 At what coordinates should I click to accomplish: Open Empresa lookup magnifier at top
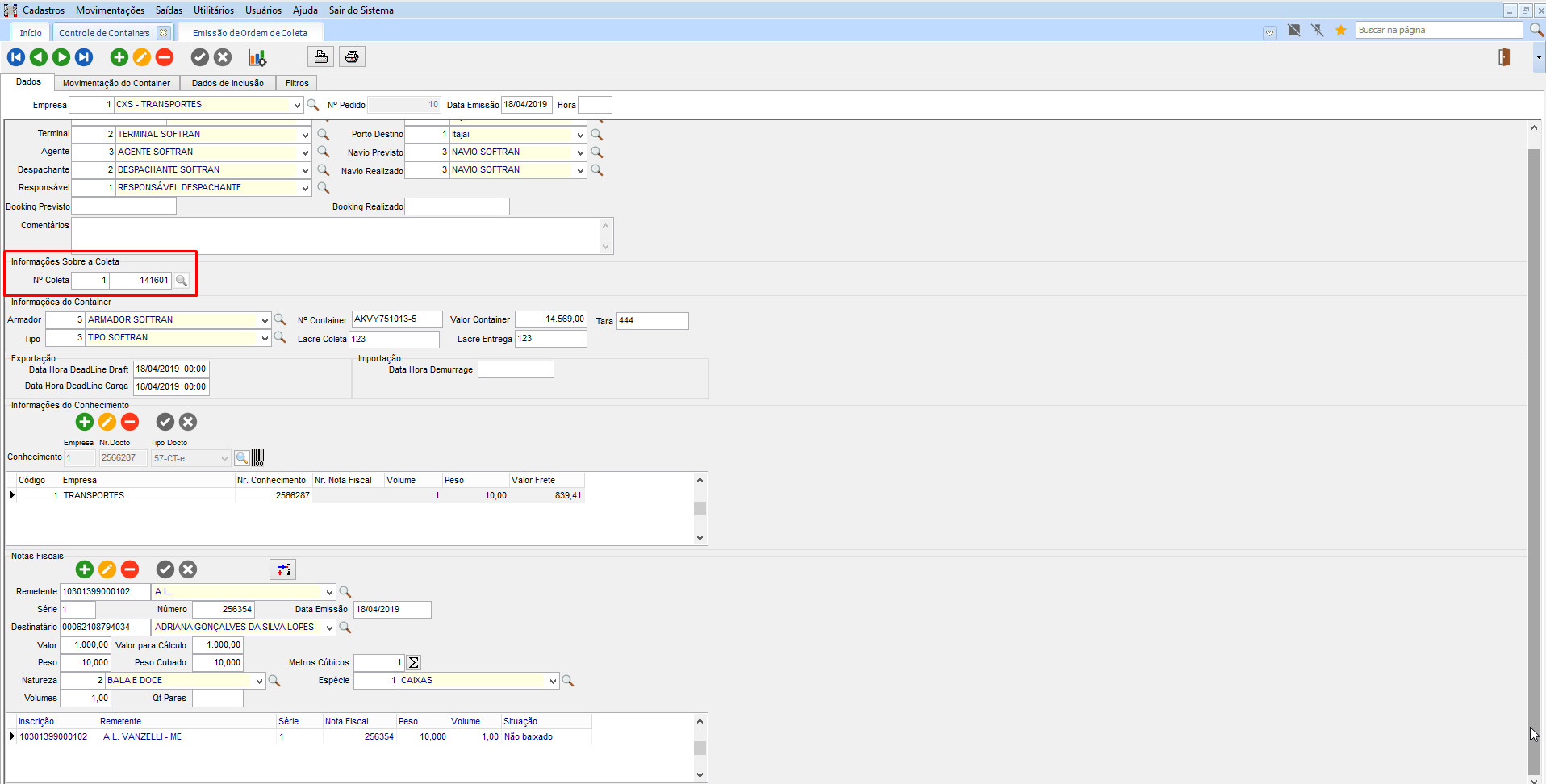[x=313, y=105]
